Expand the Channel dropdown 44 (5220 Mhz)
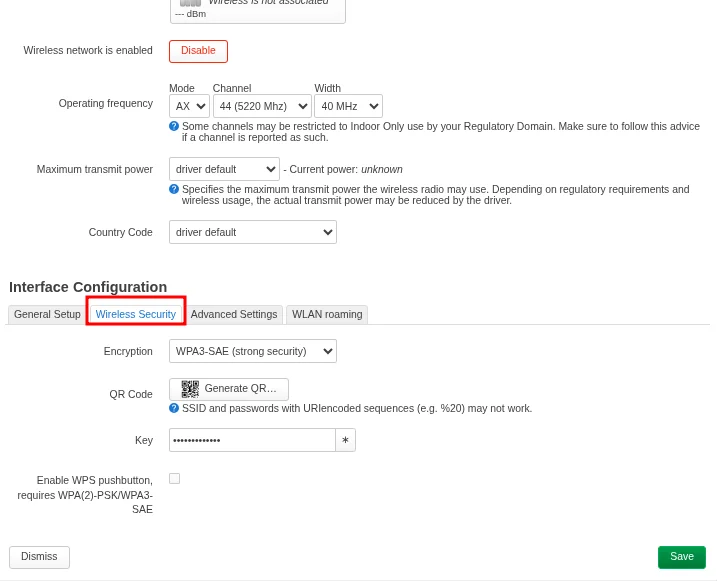Image resolution: width=717 pixels, height=581 pixels. tap(262, 106)
